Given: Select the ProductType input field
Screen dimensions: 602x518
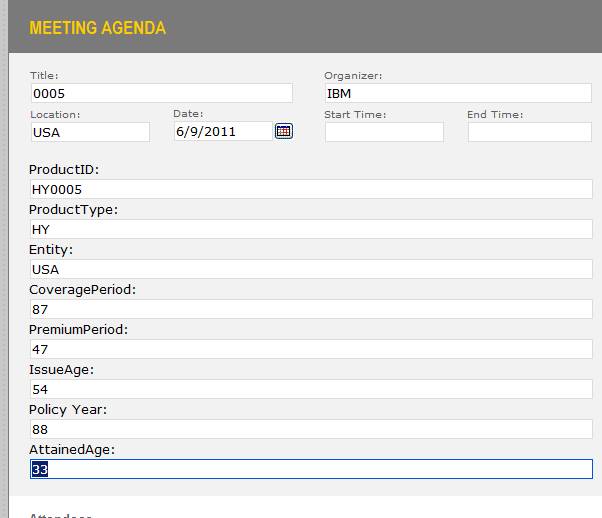Looking at the screenshot, I should tap(311, 229).
